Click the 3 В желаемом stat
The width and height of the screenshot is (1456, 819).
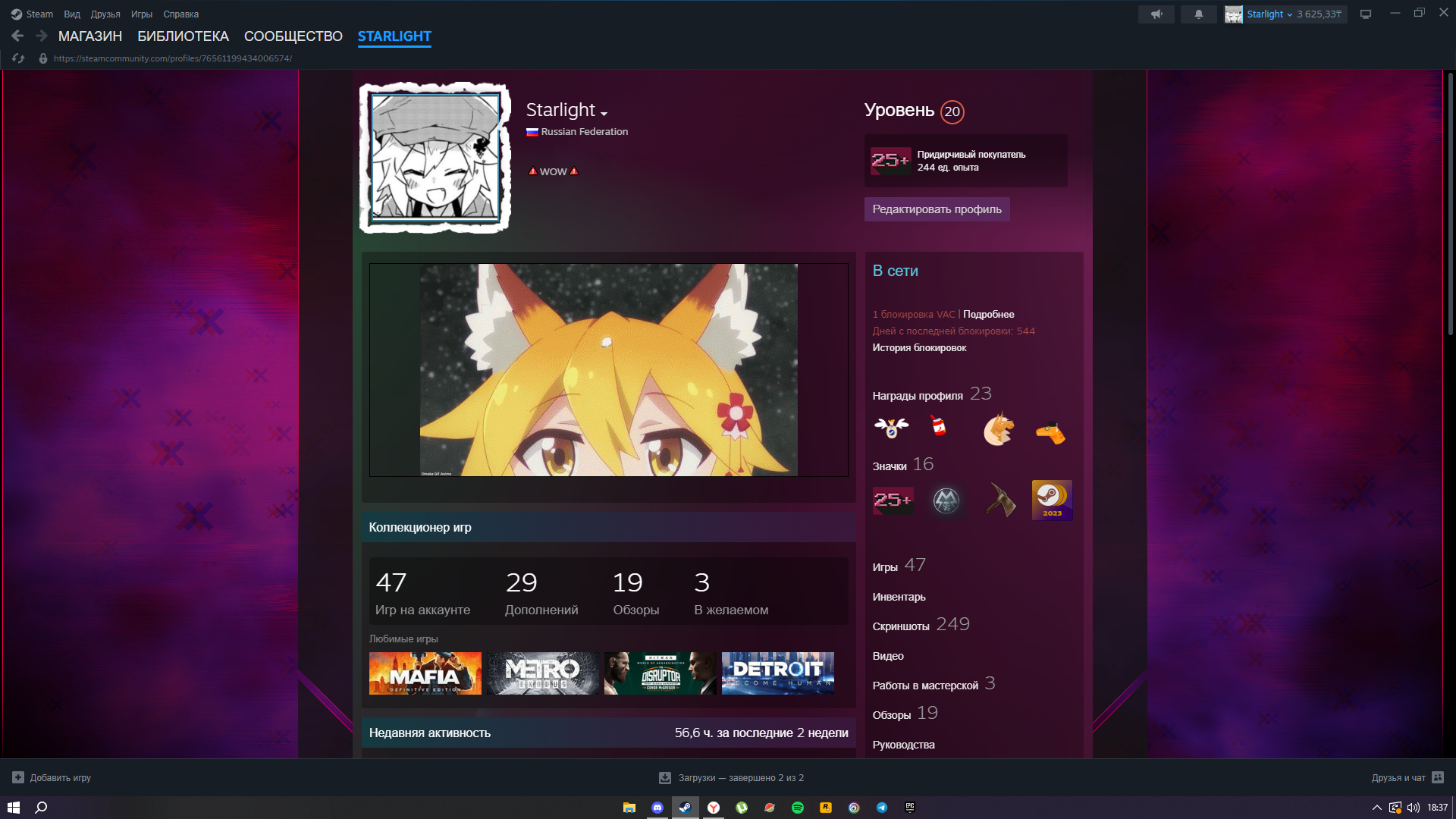click(x=731, y=593)
